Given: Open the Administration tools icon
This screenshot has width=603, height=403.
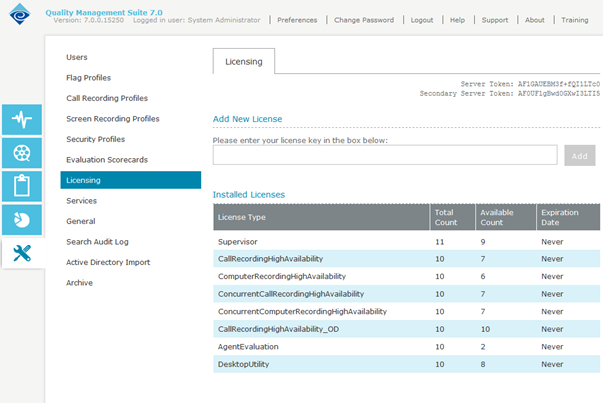Looking at the screenshot, I should pos(22,253).
